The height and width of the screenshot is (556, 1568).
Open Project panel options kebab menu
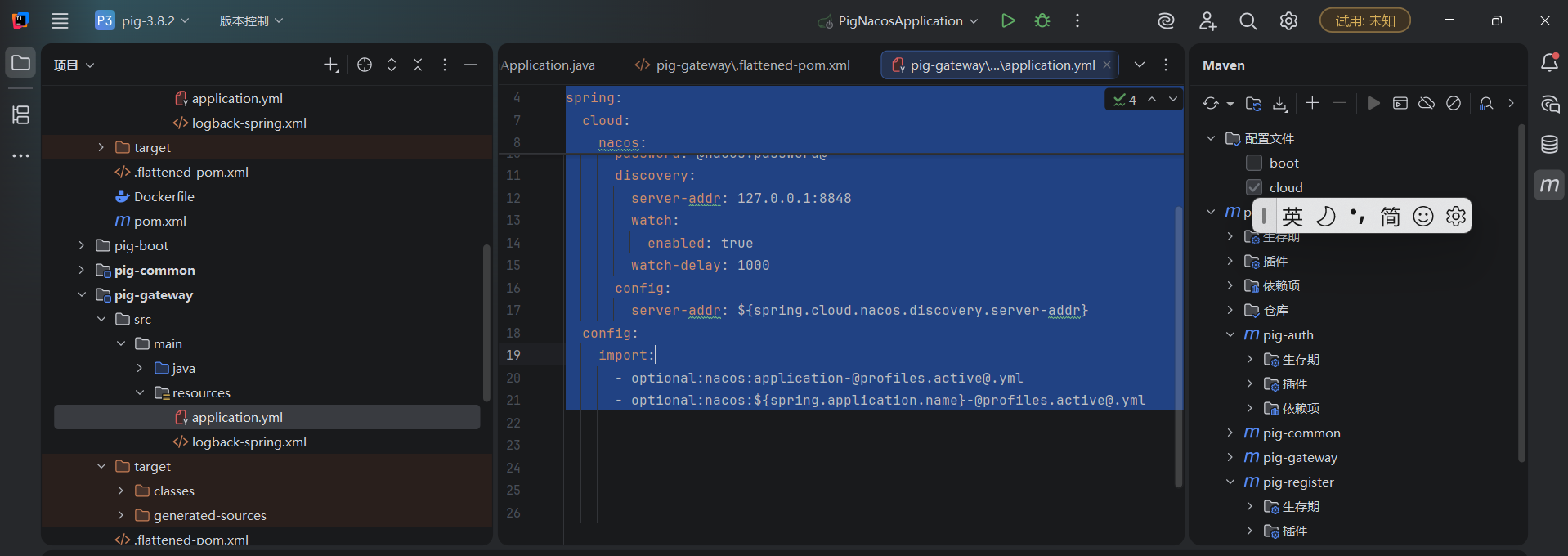445,65
